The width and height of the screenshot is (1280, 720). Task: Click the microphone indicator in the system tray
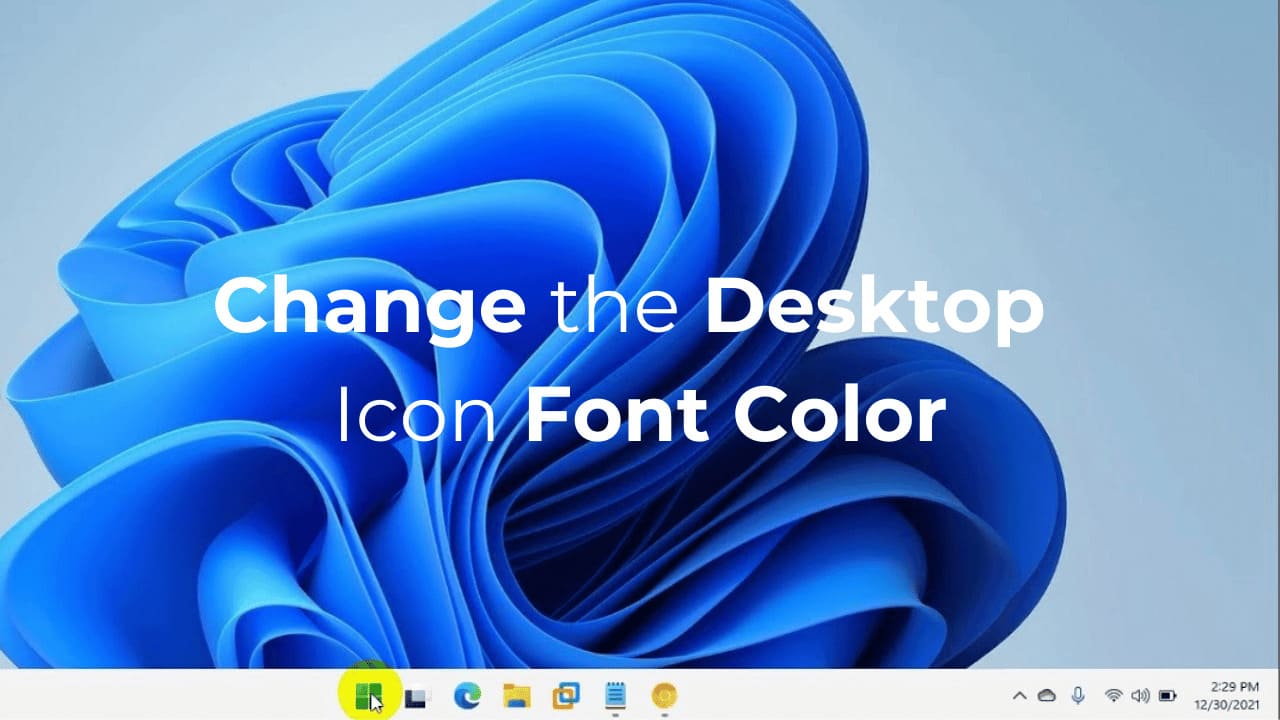point(1077,694)
